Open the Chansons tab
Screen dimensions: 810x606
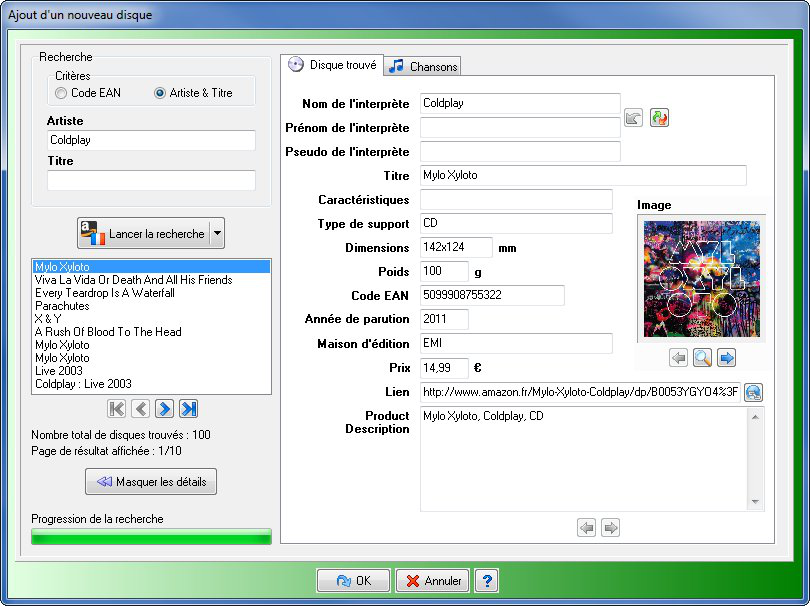pos(423,67)
